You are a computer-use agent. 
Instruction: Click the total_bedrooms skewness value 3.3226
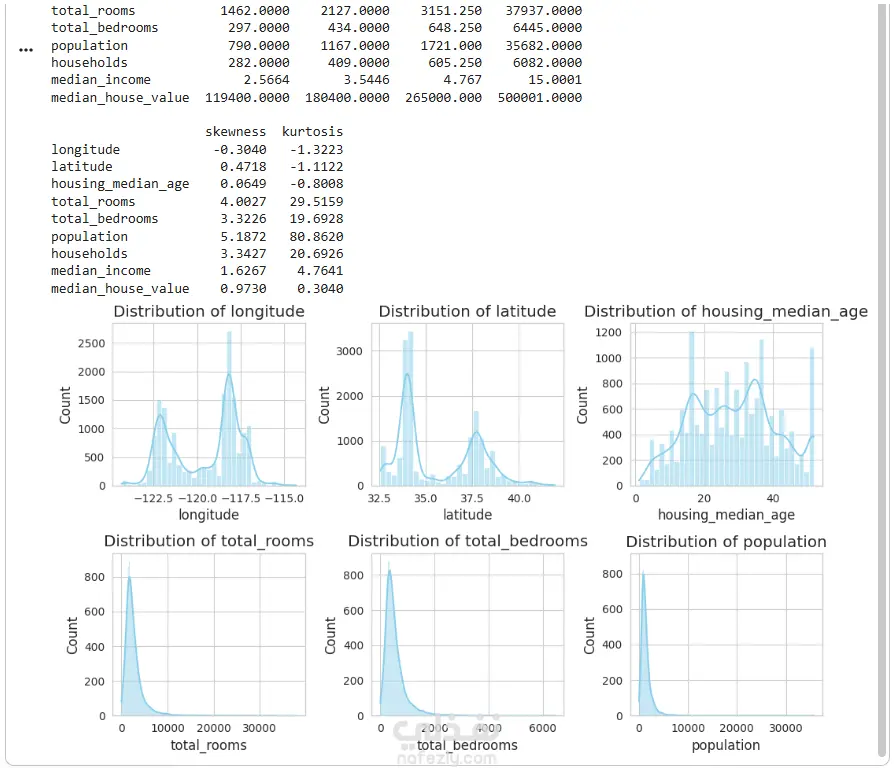click(x=243, y=218)
